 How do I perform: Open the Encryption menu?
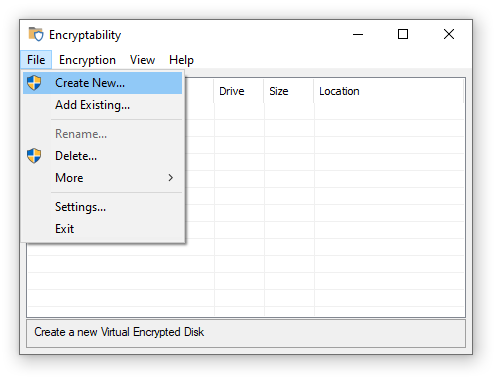87,60
